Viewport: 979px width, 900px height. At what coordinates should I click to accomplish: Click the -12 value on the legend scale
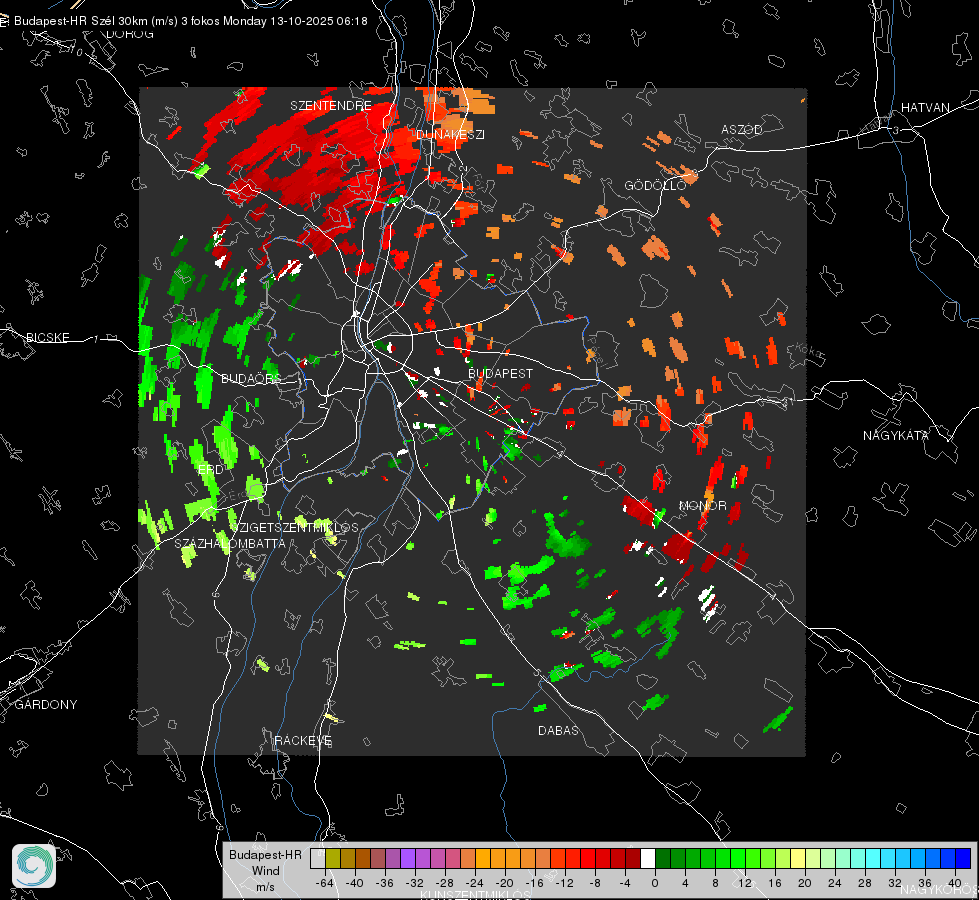[x=564, y=883]
